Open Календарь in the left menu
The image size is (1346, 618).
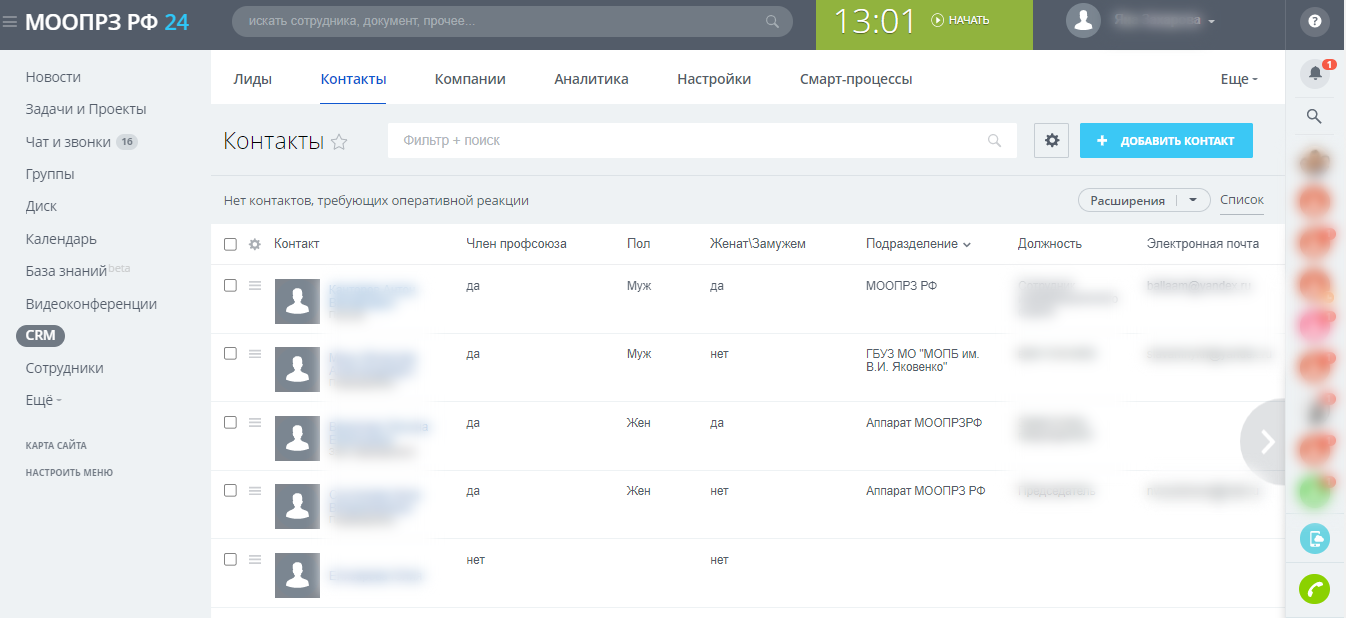click(x=61, y=239)
